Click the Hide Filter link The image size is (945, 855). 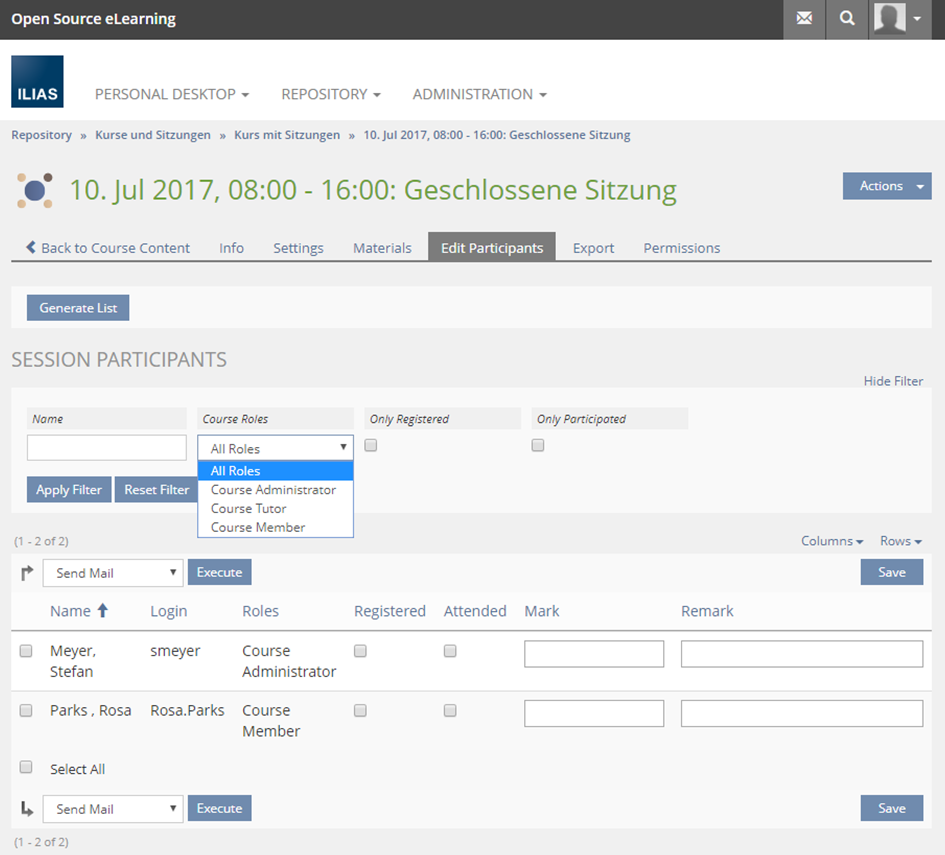tap(893, 381)
